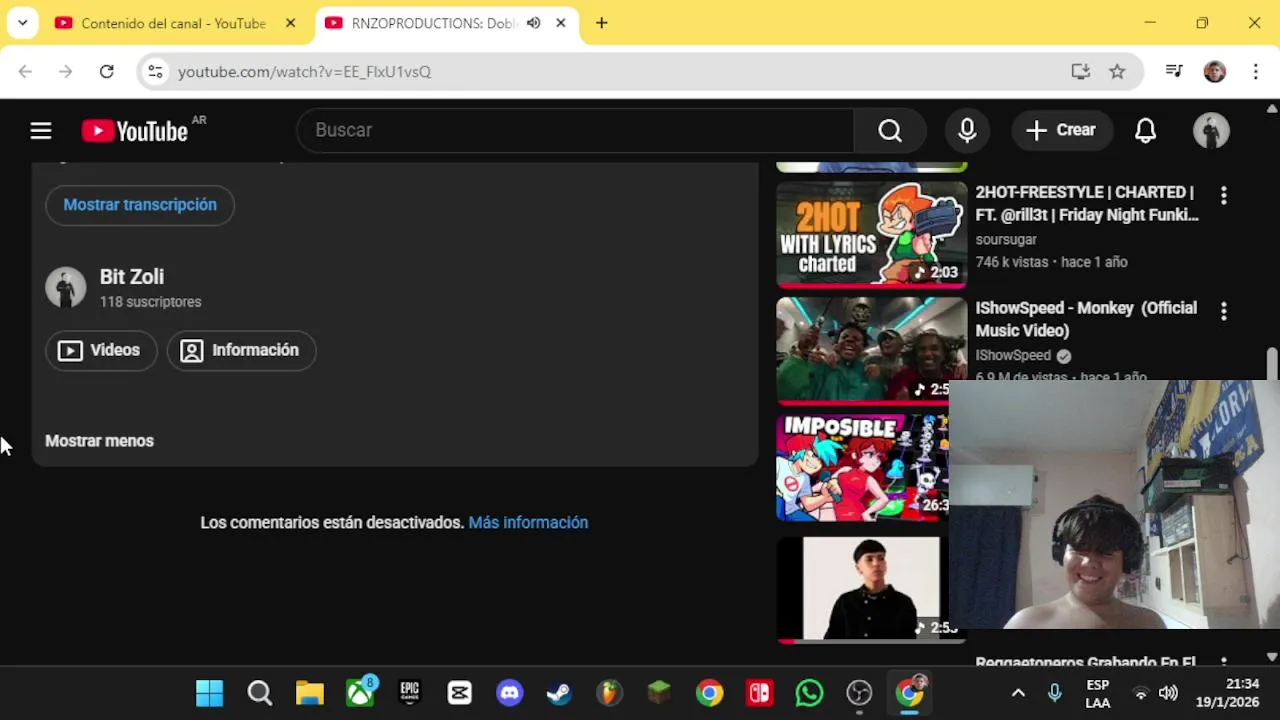Open the channel Información button
1280x720 pixels.
(x=241, y=350)
